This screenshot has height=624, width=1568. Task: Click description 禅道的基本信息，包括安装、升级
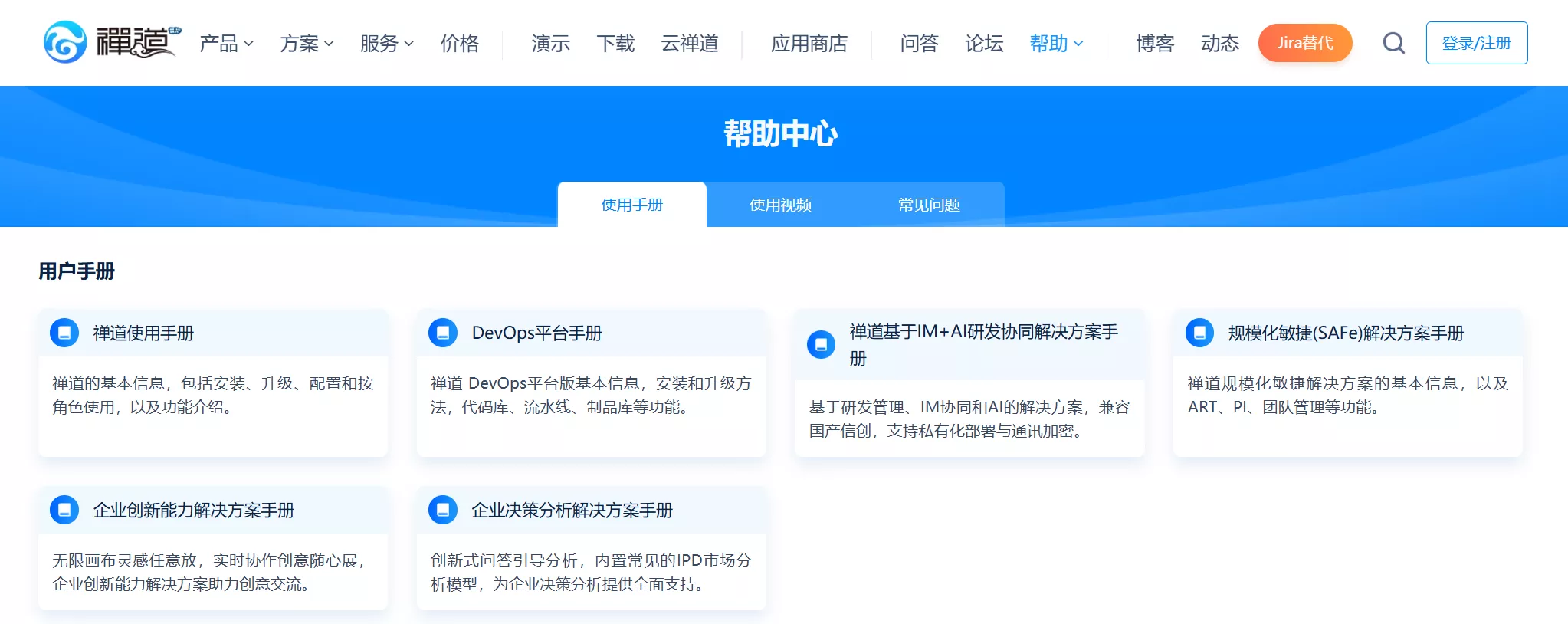213,395
